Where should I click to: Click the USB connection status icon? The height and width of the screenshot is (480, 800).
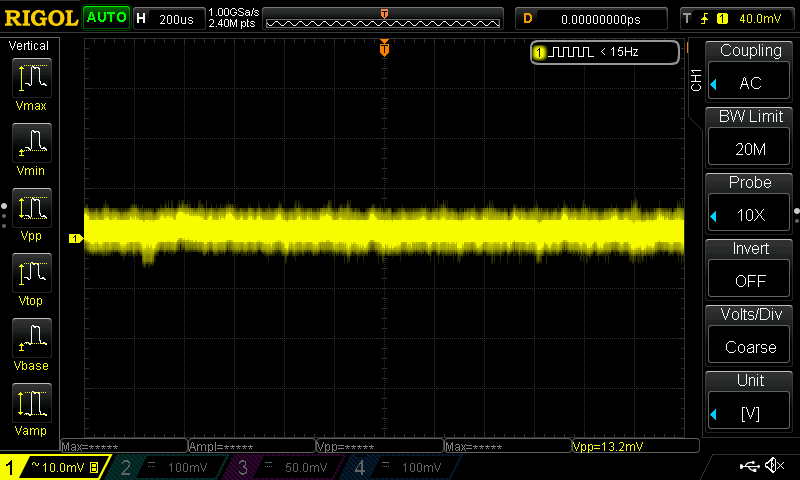pyautogui.click(x=749, y=466)
